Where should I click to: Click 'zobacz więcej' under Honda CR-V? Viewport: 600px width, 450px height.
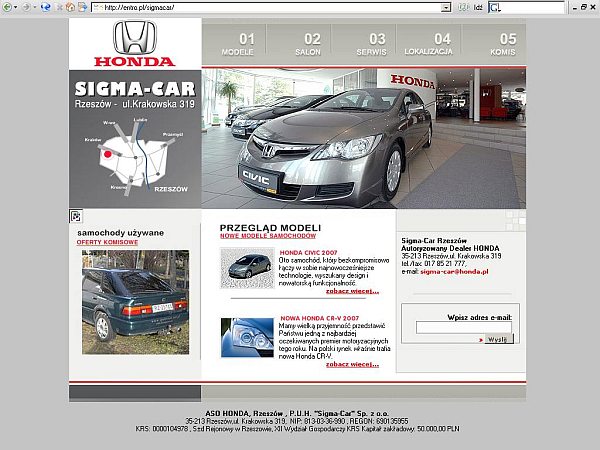point(352,364)
